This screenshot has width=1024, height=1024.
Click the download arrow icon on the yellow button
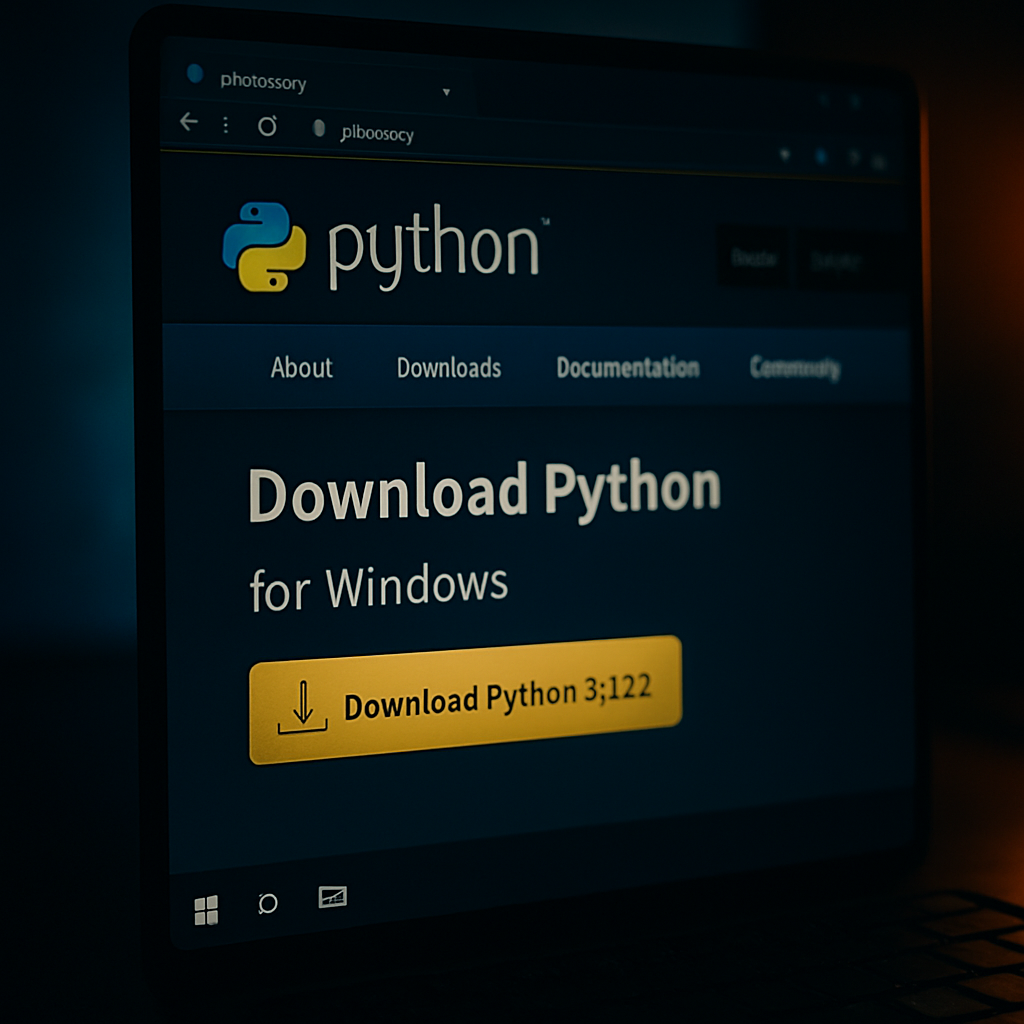click(x=305, y=704)
